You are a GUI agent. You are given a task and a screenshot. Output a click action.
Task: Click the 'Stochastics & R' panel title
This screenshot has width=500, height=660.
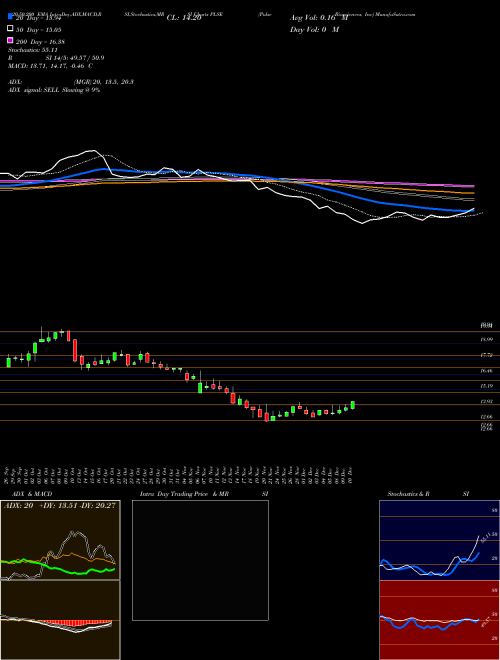pyautogui.click(x=408, y=494)
